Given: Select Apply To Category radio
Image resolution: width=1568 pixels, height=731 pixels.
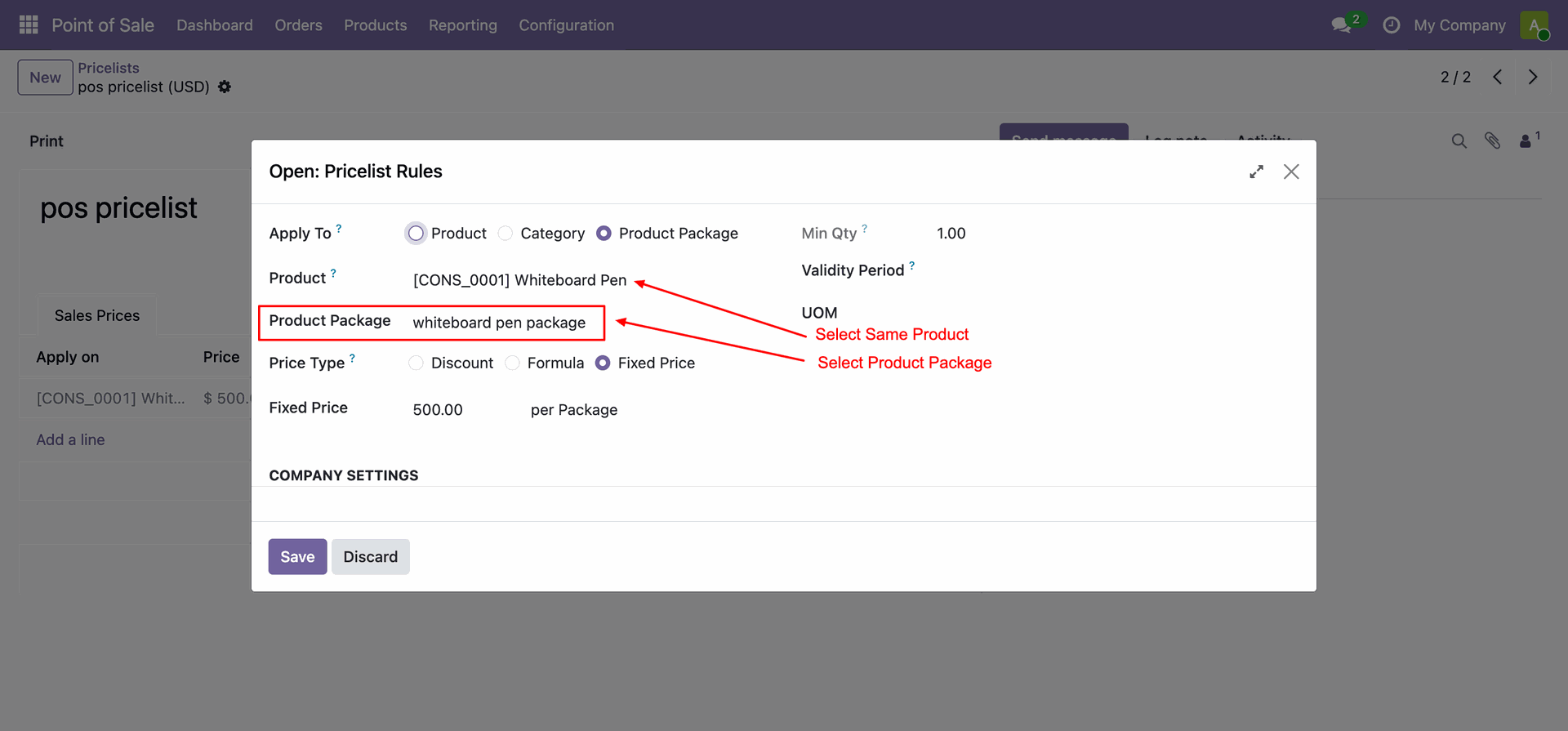Looking at the screenshot, I should pos(506,234).
